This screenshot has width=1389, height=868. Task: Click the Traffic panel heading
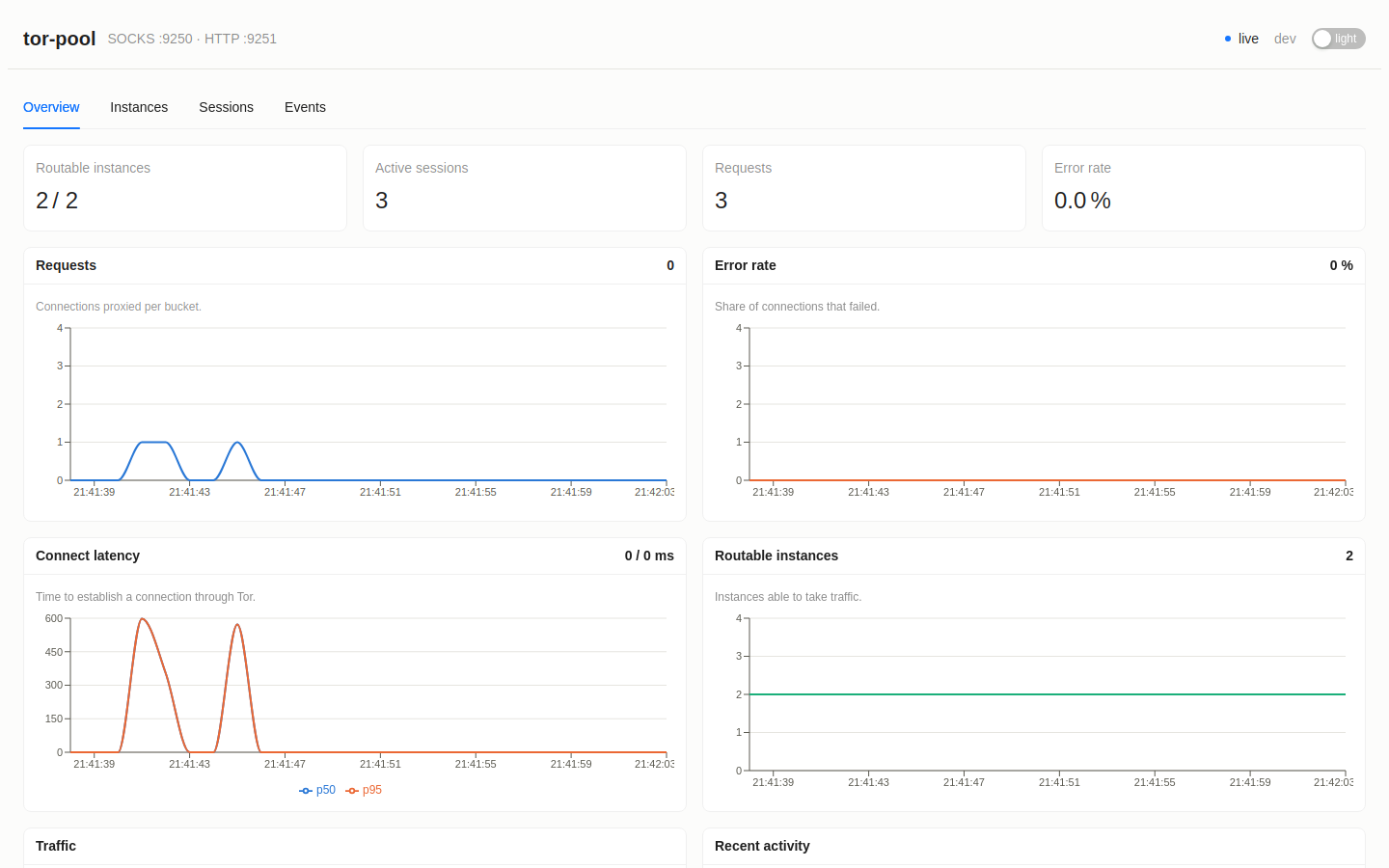(x=56, y=846)
